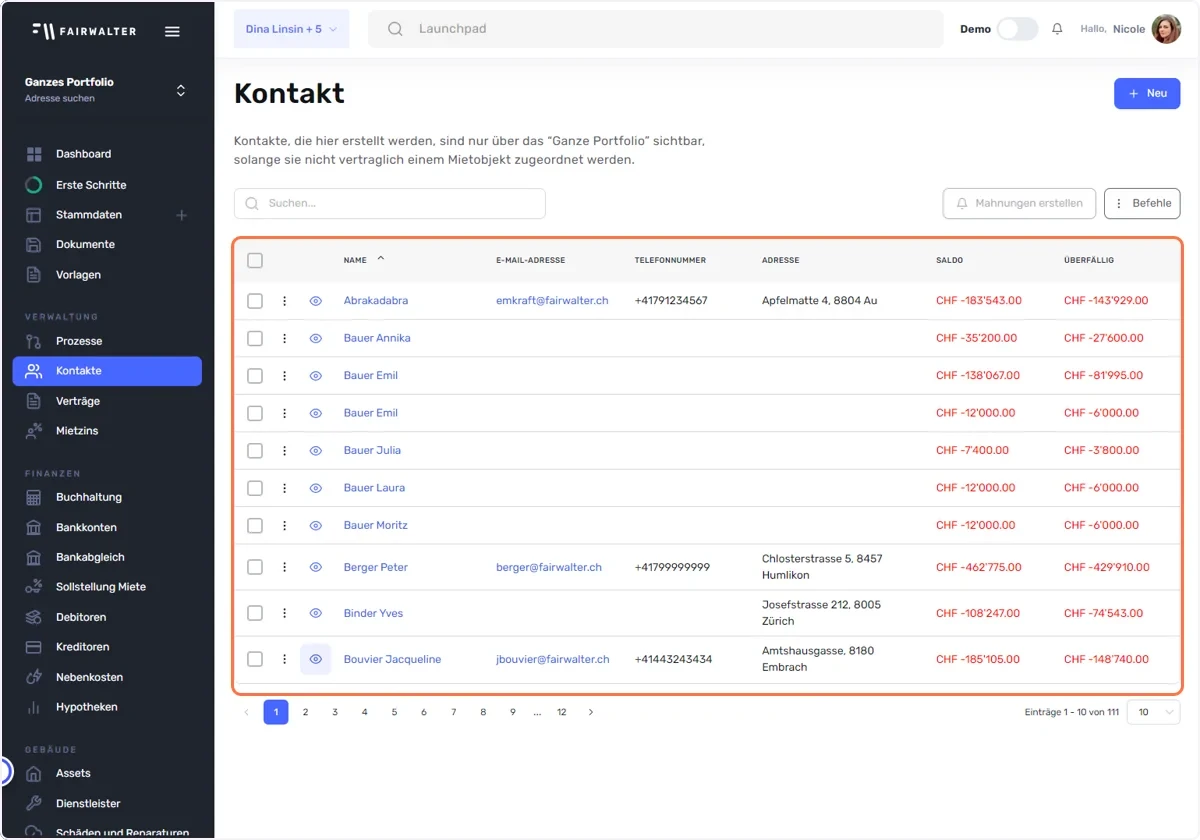This screenshot has width=1200, height=840.
Task: Check the Abrakadabra row checkbox
Action: pos(255,300)
